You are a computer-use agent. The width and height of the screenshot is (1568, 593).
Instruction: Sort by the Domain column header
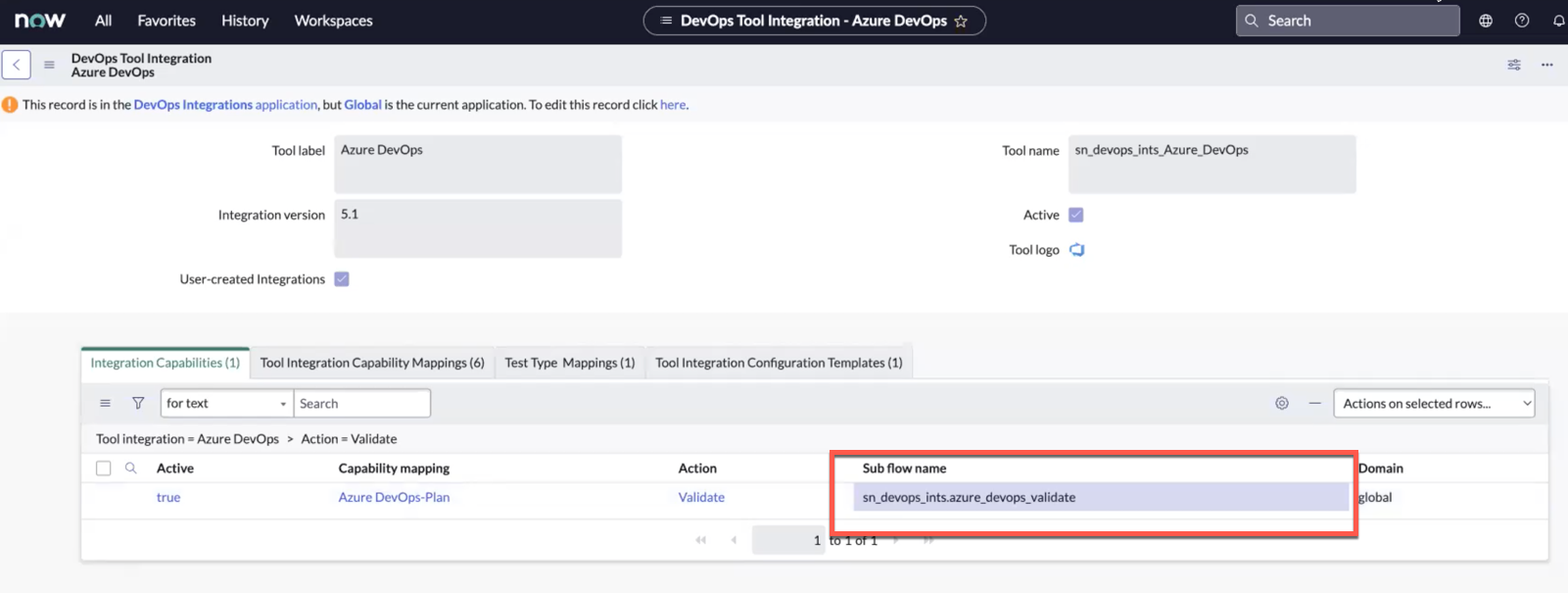point(1381,469)
